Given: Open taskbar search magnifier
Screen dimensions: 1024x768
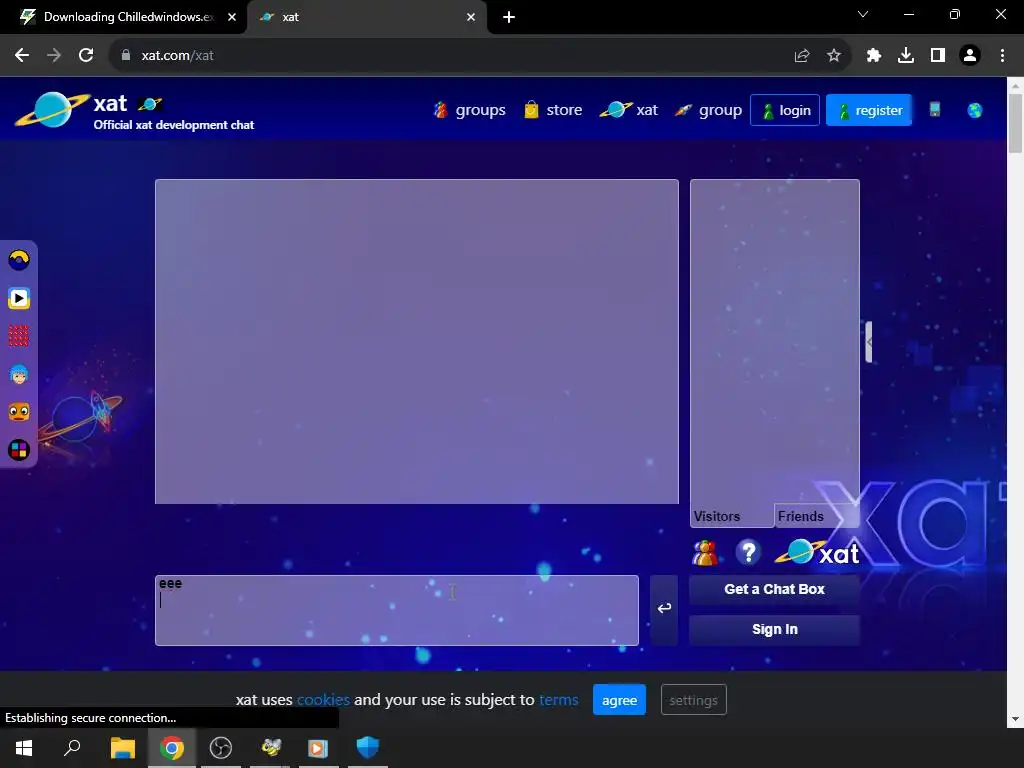Looking at the screenshot, I should coord(72,748).
